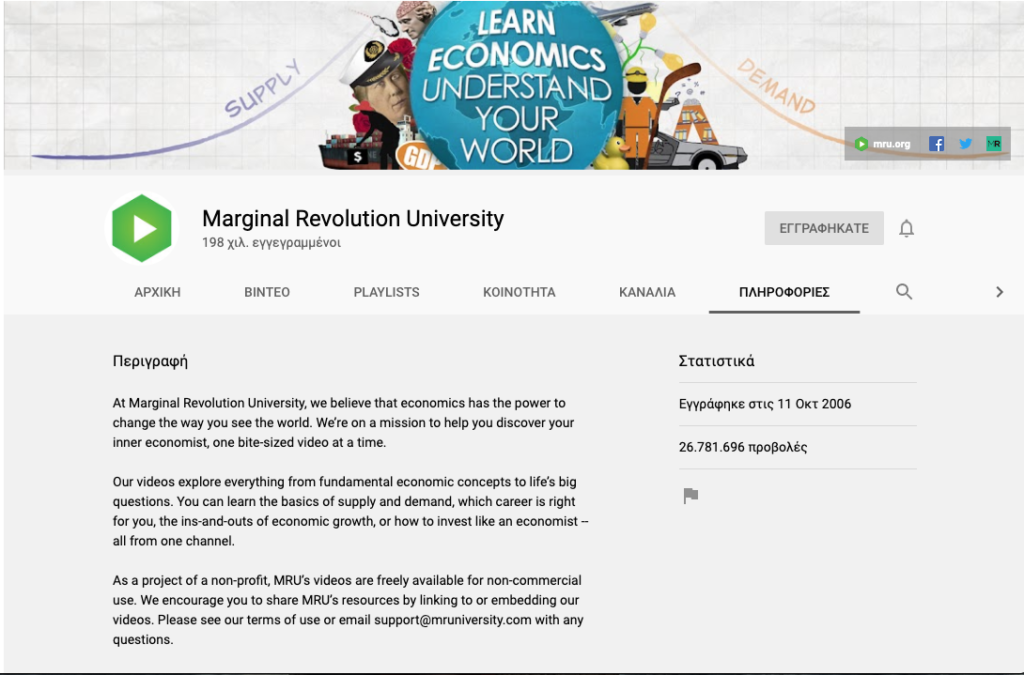Screen dimensions: 1024x675
Task: Open the ΚΟΙΝΟΤΗΤΑ tab
Action: tap(519, 292)
